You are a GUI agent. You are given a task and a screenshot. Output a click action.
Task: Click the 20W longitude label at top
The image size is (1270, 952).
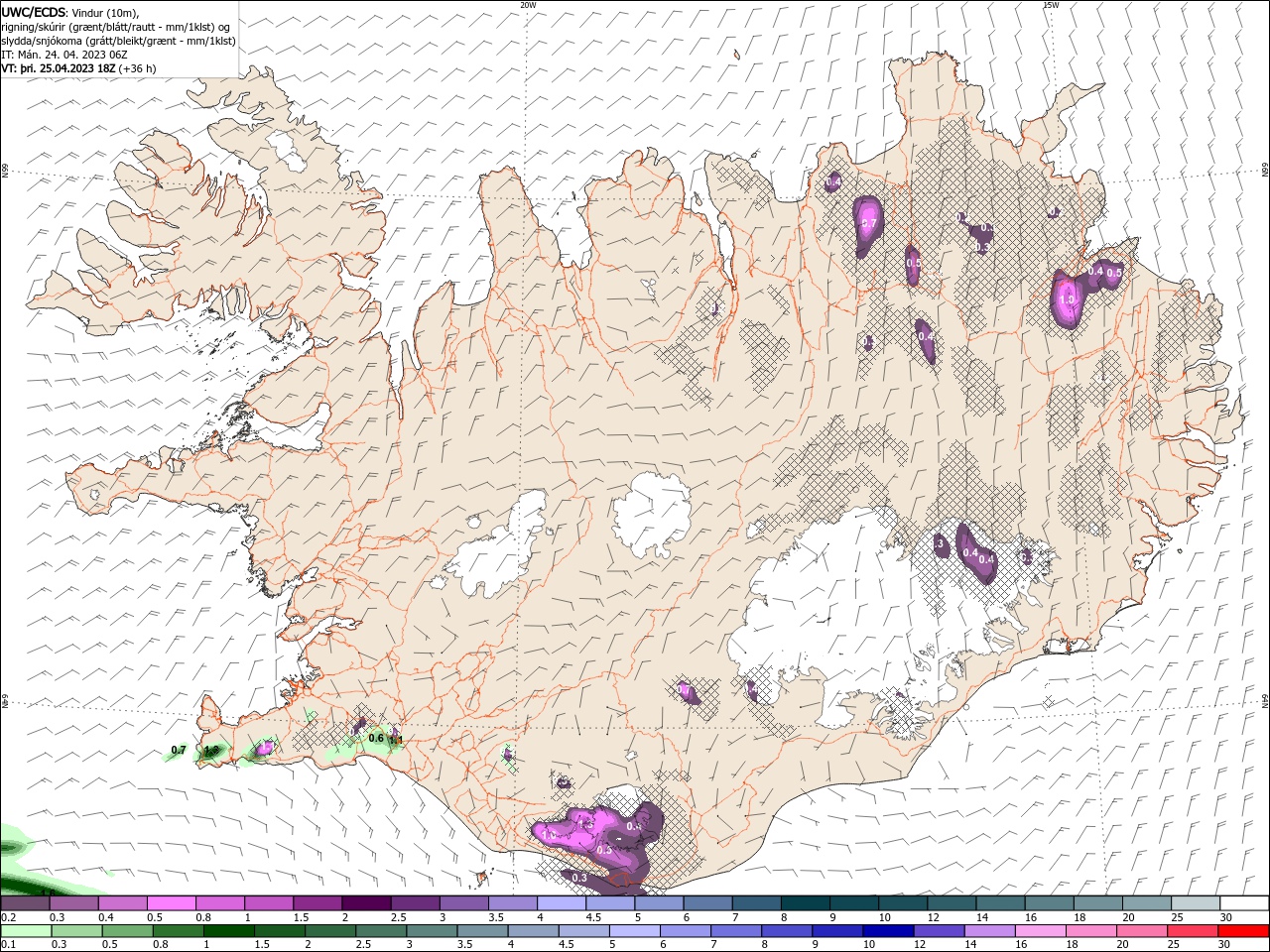pyautogui.click(x=528, y=4)
